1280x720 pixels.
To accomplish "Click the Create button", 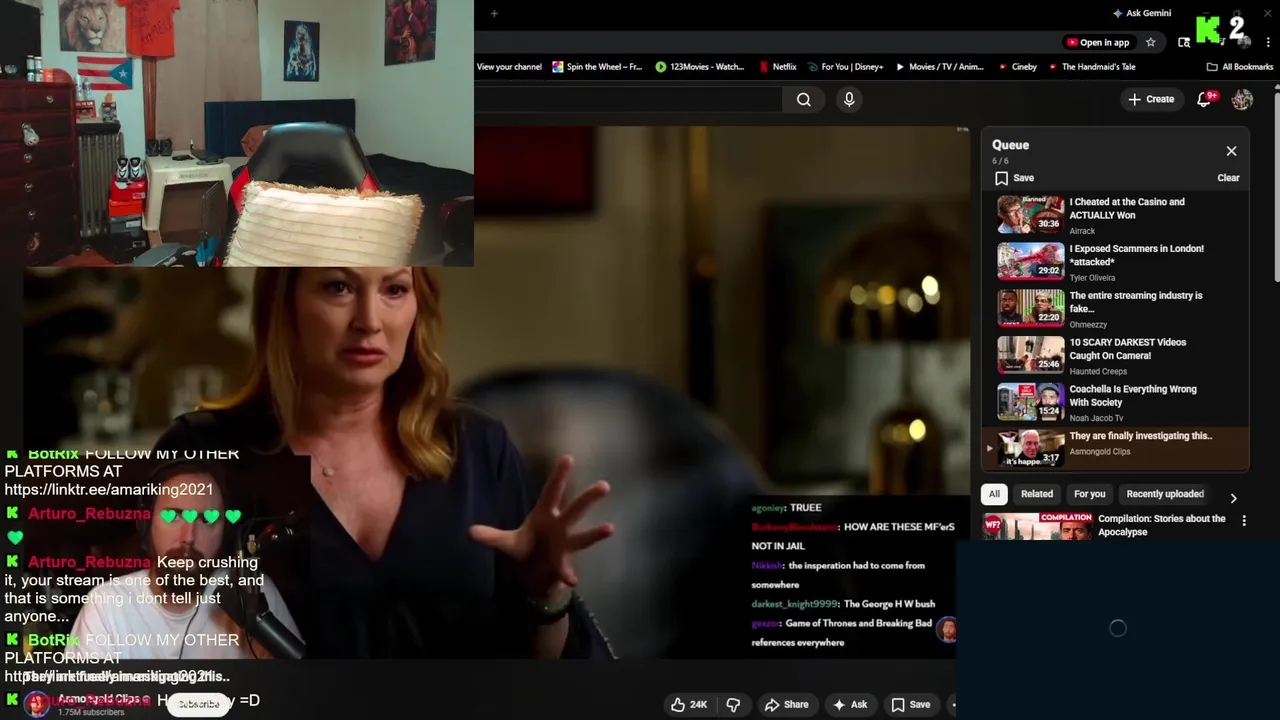I will coord(1151,99).
